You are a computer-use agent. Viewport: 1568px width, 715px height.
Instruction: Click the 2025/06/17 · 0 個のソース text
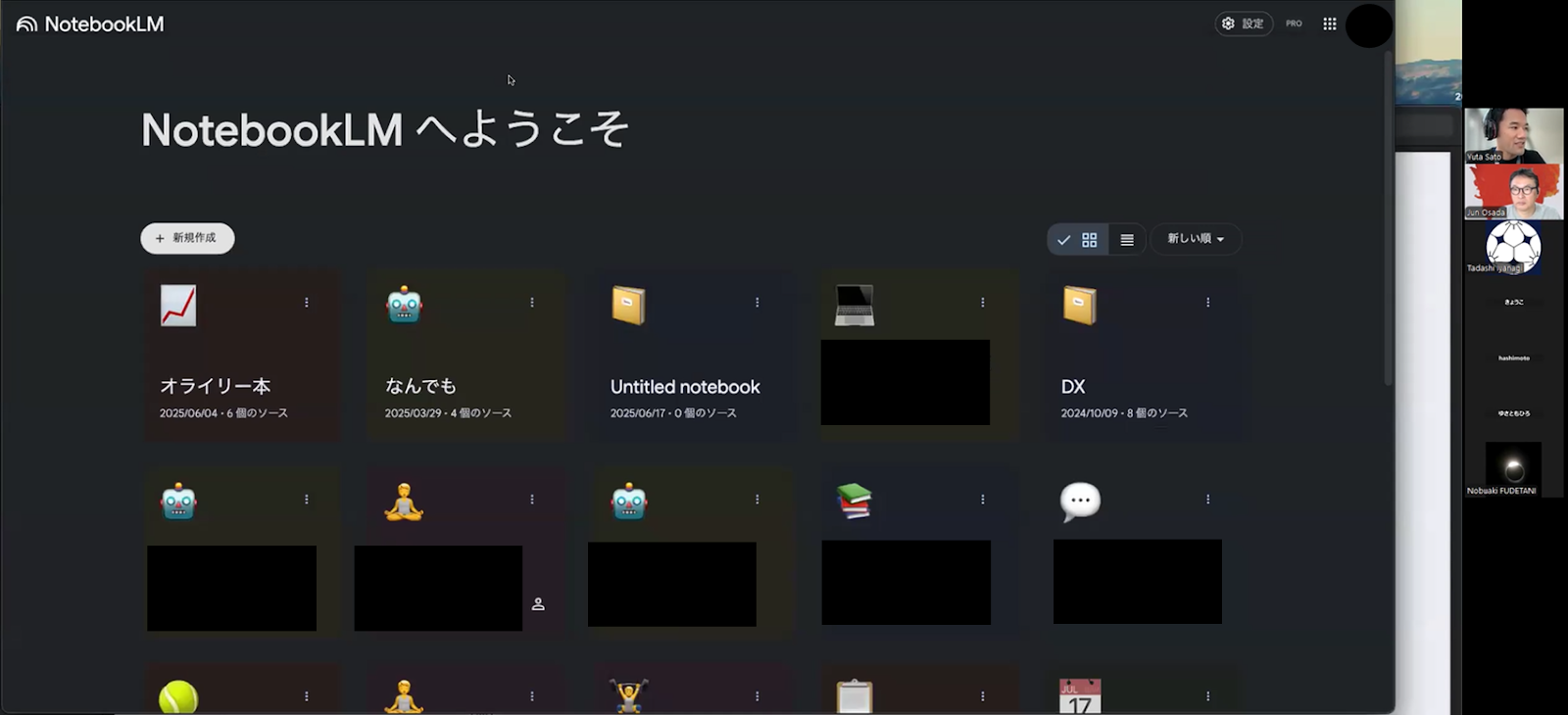click(x=673, y=413)
